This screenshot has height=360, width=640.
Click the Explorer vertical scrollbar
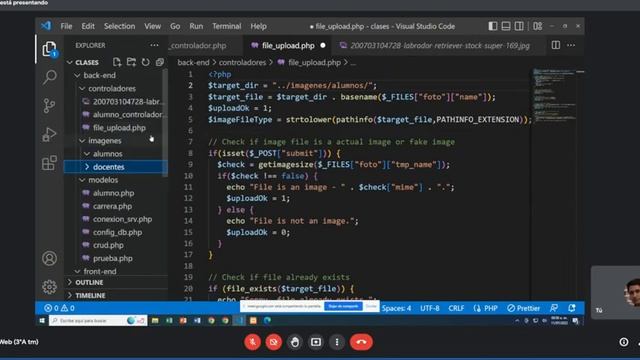coord(165,123)
